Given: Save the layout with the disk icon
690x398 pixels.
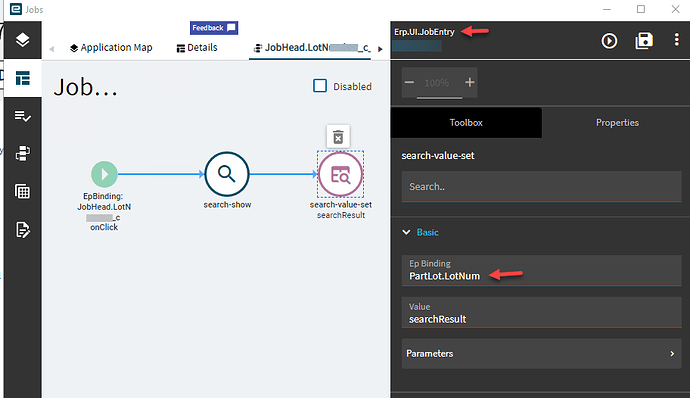Looking at the screenshot, I should point(644,41).
